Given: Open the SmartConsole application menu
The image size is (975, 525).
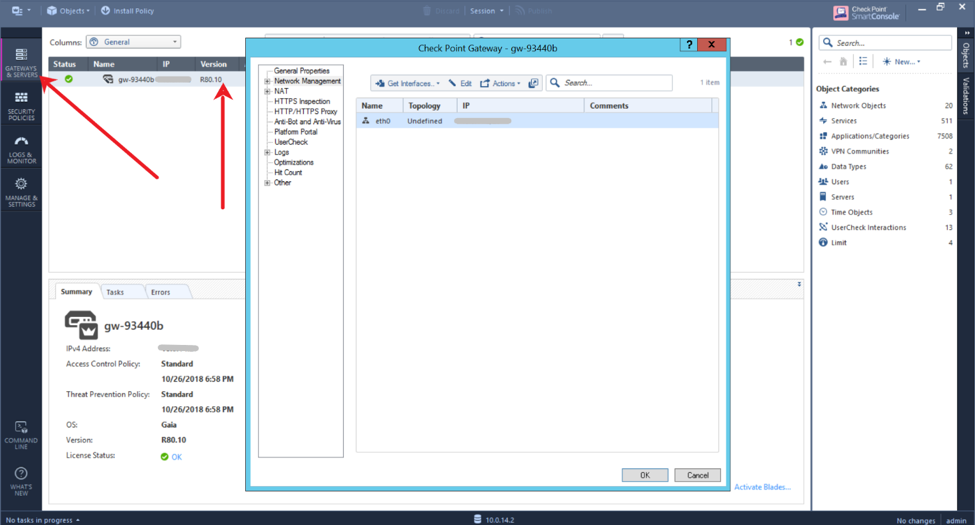Looking at the screenshot, I should (21, 11).
